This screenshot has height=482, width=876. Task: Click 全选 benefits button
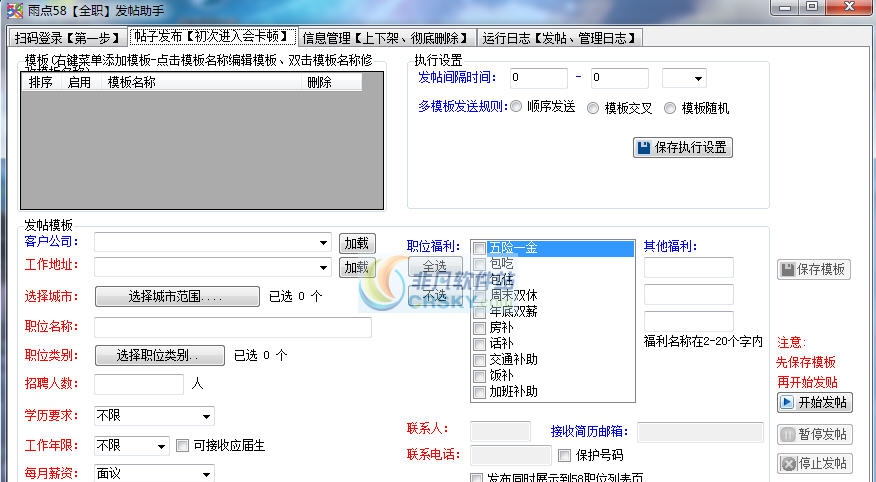click(435, 266)
